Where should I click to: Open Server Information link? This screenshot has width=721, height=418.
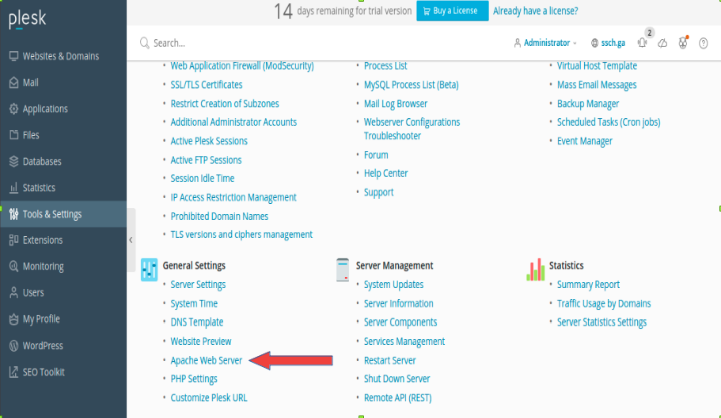coord(399,303)
